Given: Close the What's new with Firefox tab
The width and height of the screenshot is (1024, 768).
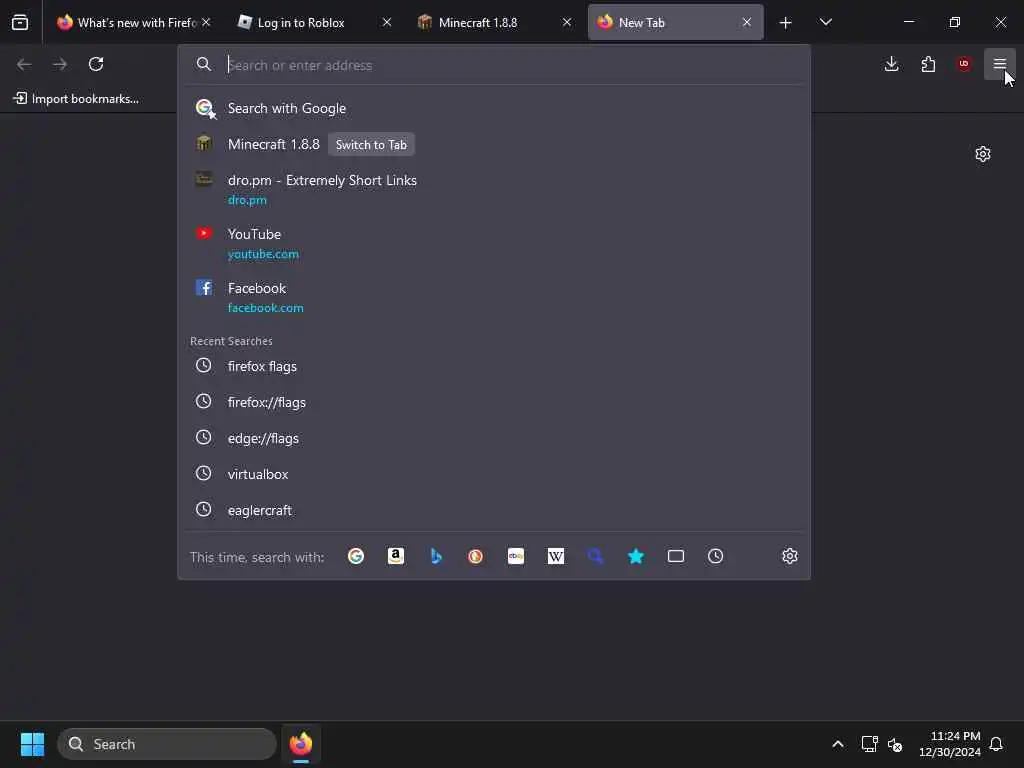Looking at the screenshot, I should (206, 22).
